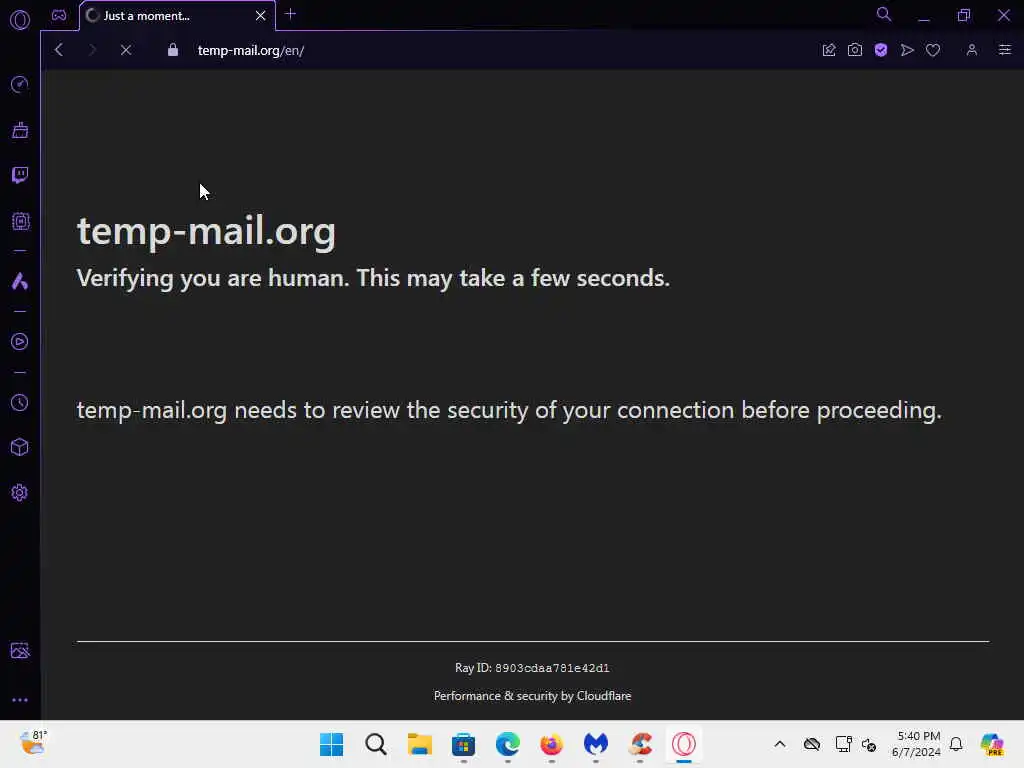This screenshot has width=1024, height=768.
Task: Click the Opera GX taskbar icon
Action: click(684, 744)
